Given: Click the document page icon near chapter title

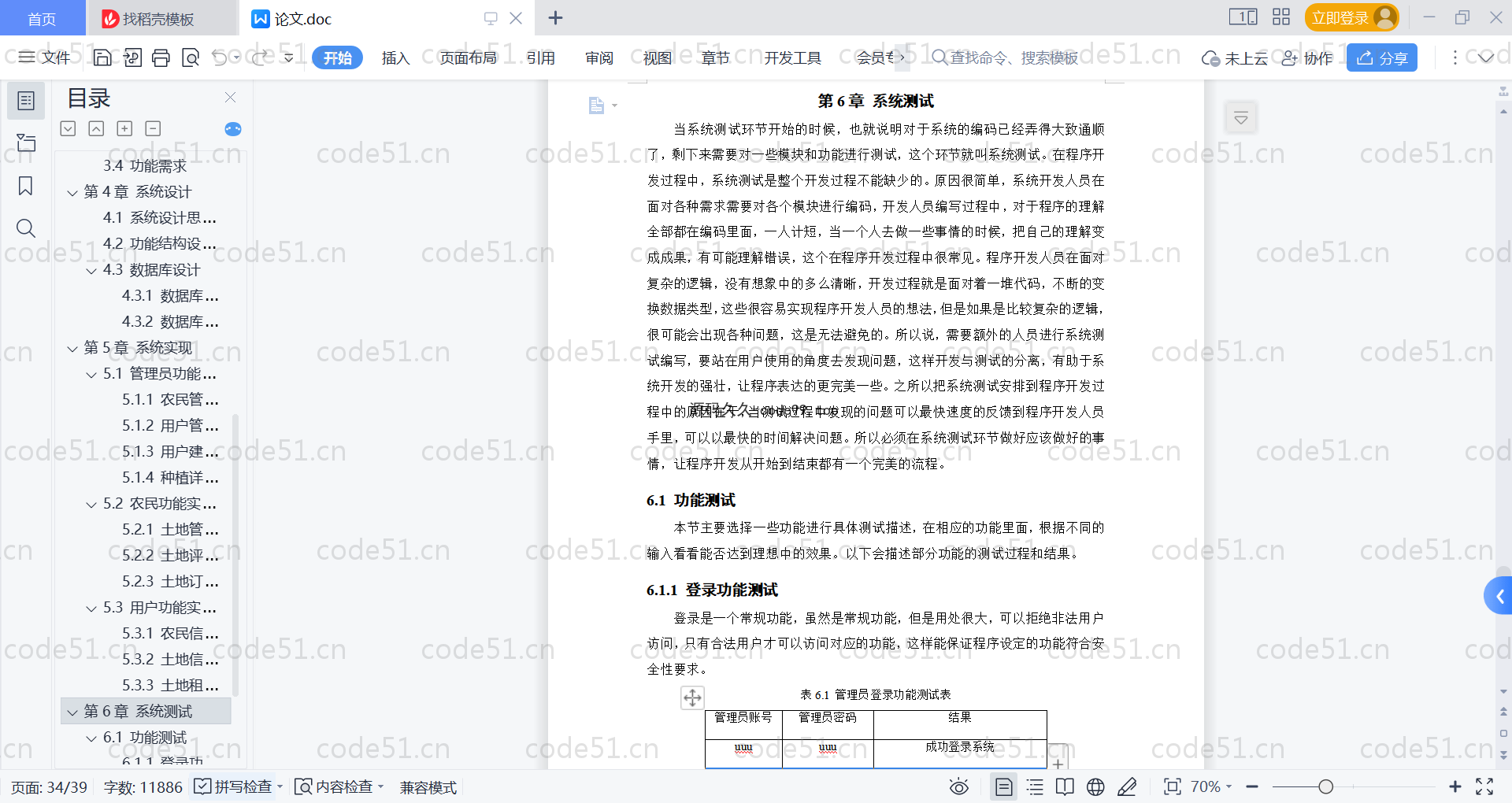Looking at the screenshot, I should (x=596, y=105).
